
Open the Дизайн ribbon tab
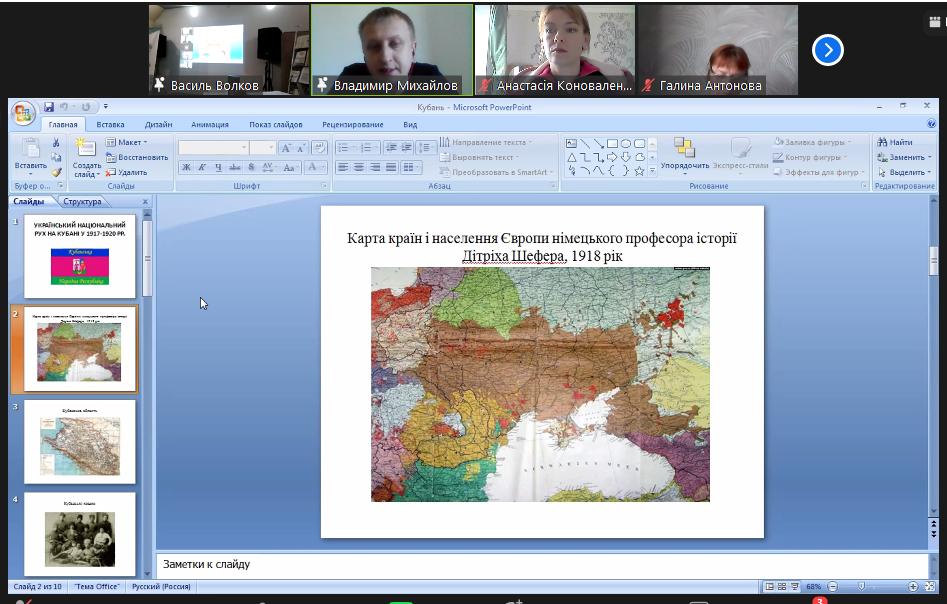tap(158, 124)
